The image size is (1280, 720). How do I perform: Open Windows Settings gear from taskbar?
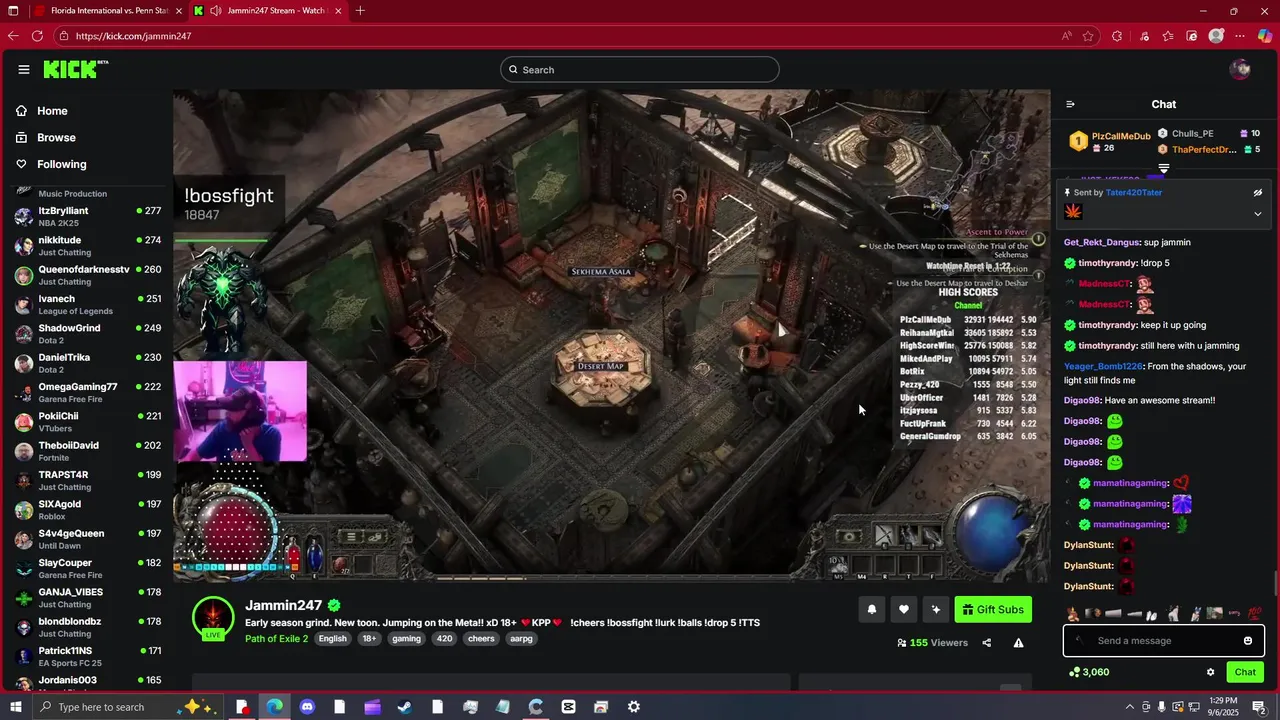(634, 707)
